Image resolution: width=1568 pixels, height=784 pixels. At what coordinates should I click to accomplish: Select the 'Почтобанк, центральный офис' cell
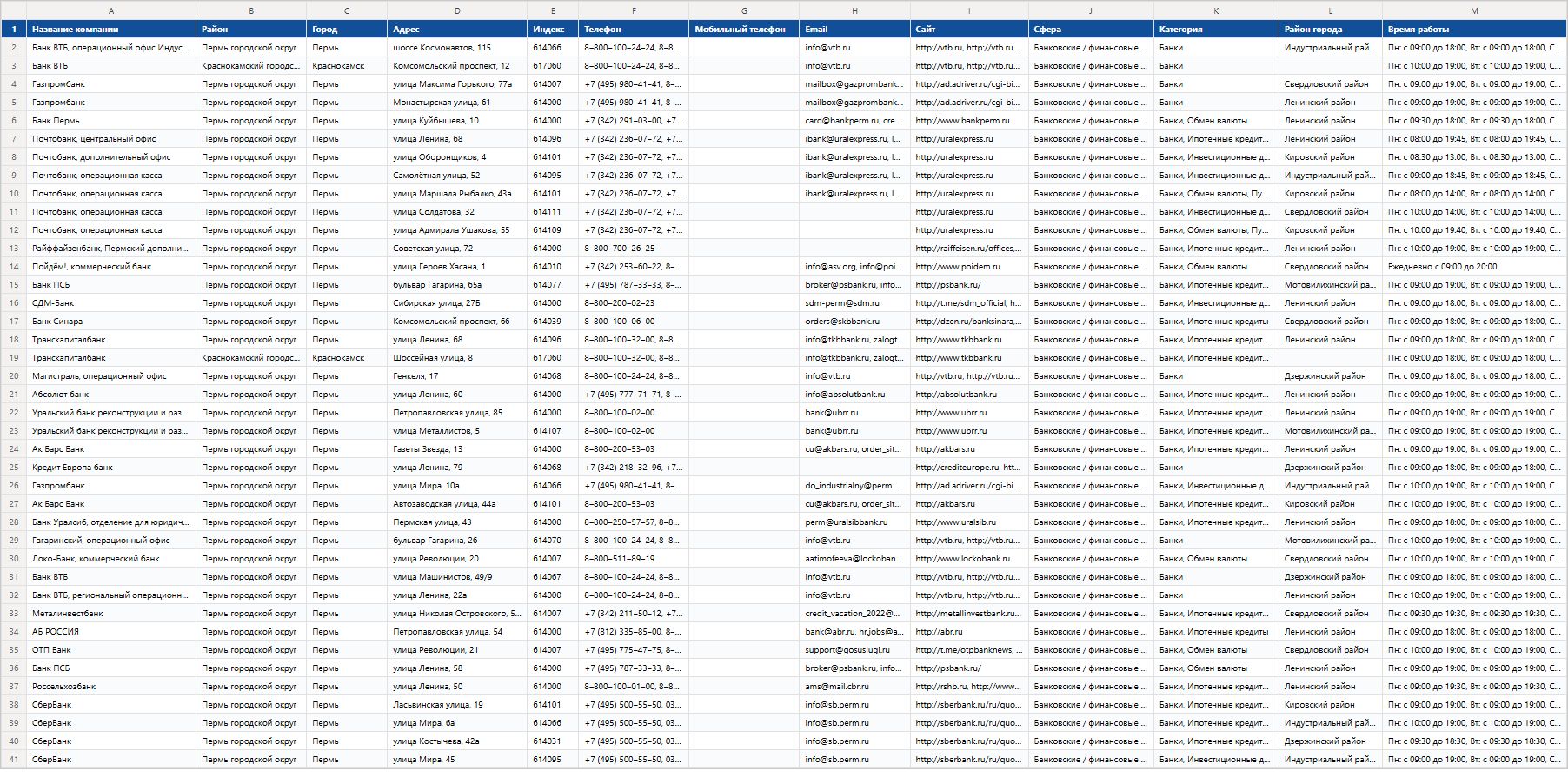[x=111, y=139]
